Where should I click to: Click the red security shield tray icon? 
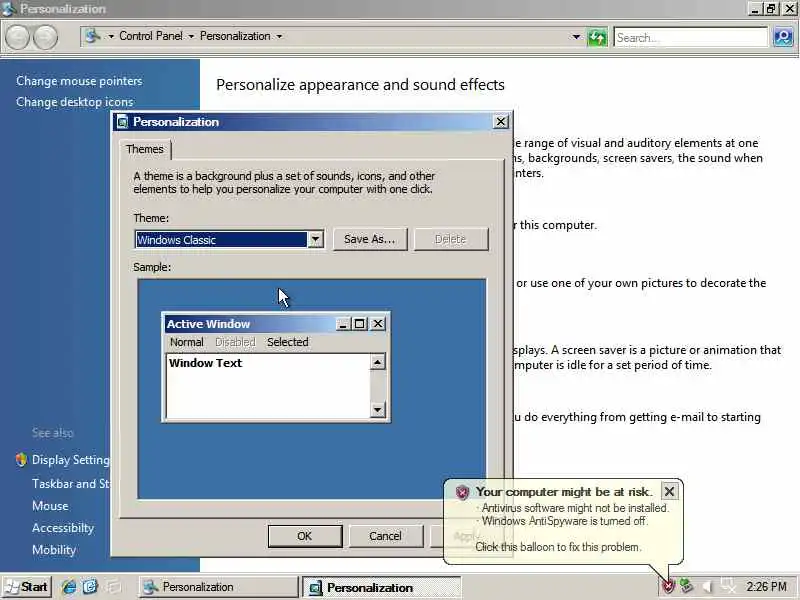668,587
